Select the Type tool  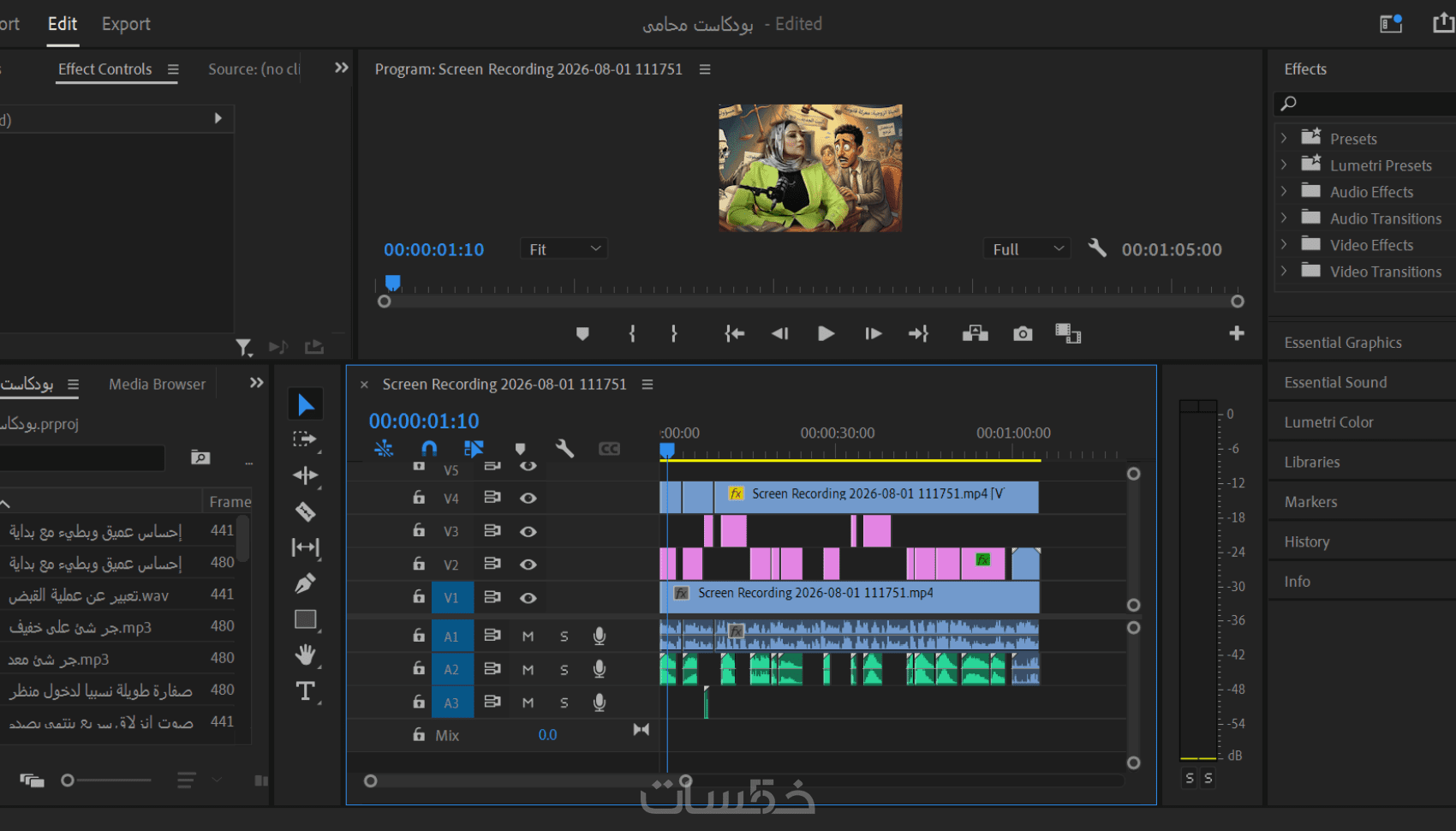point(305,691)
